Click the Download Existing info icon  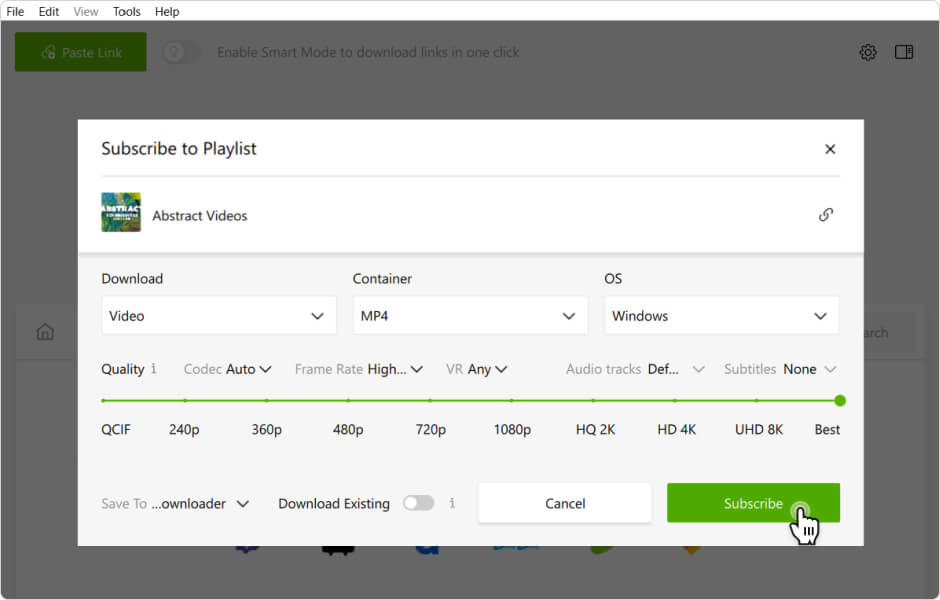tap(452, 503)
